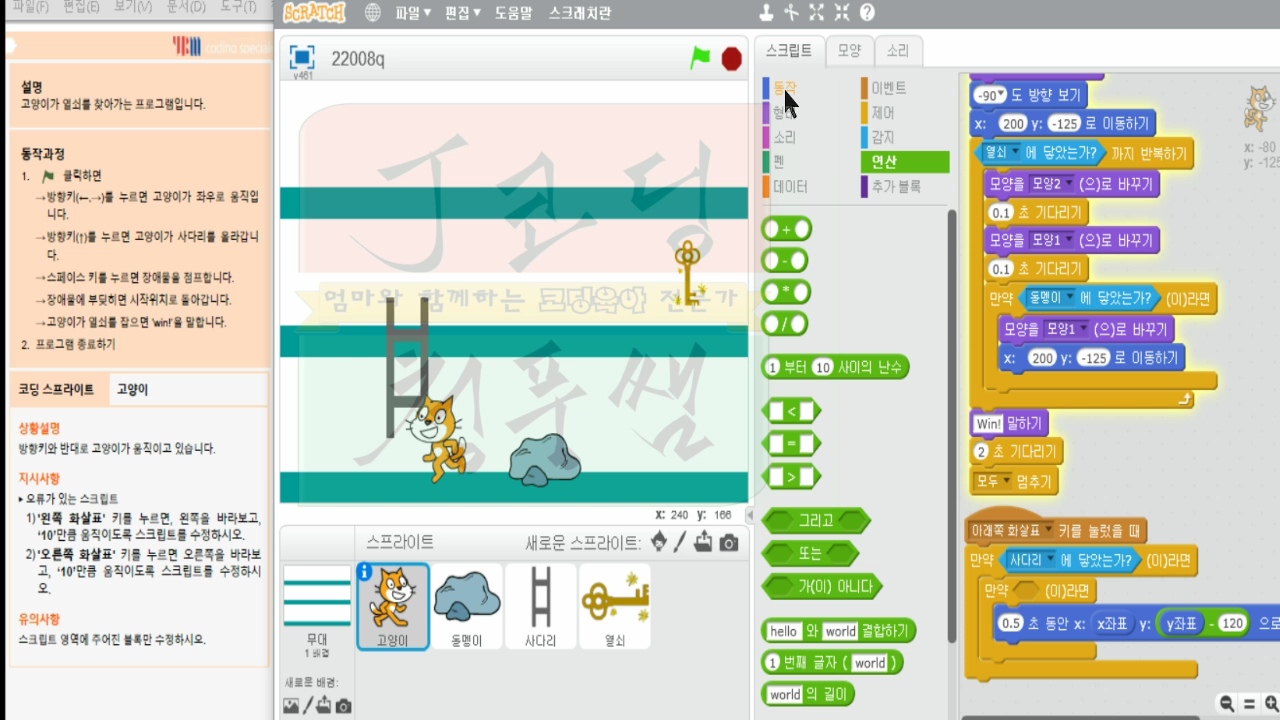This screenshot has width=1280, height=720.
Task: Select the 동맹이 sprite thumbnail
Action: (x=467, y=605)
